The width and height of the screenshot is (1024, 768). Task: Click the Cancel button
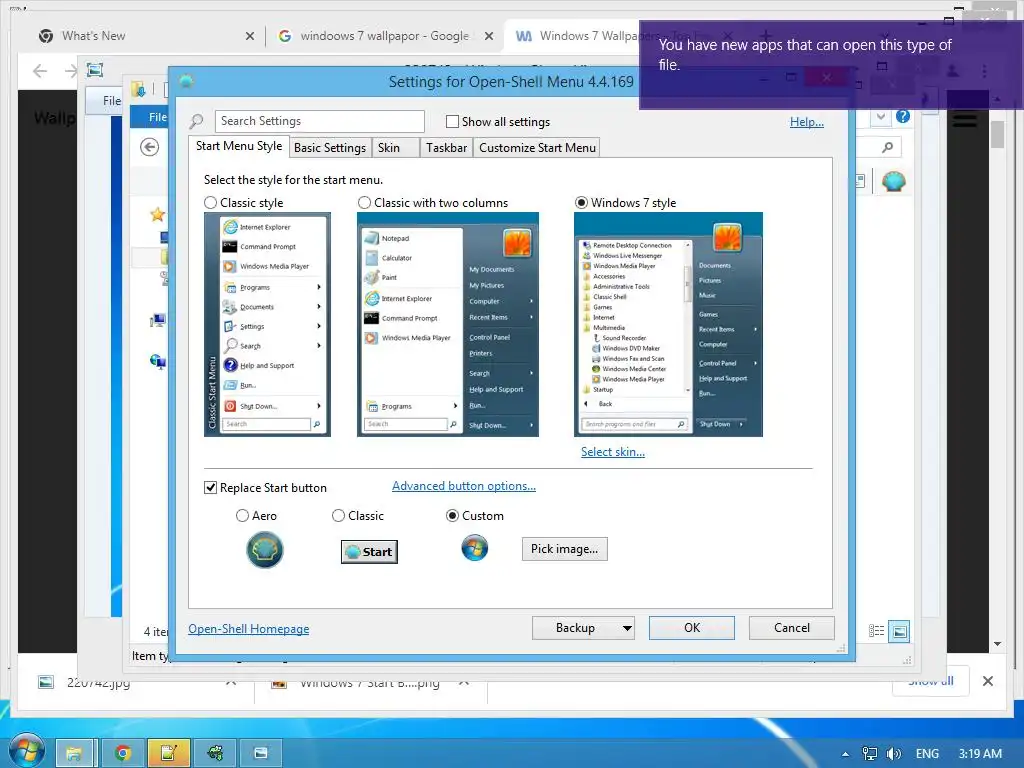(x=792, y=628)
